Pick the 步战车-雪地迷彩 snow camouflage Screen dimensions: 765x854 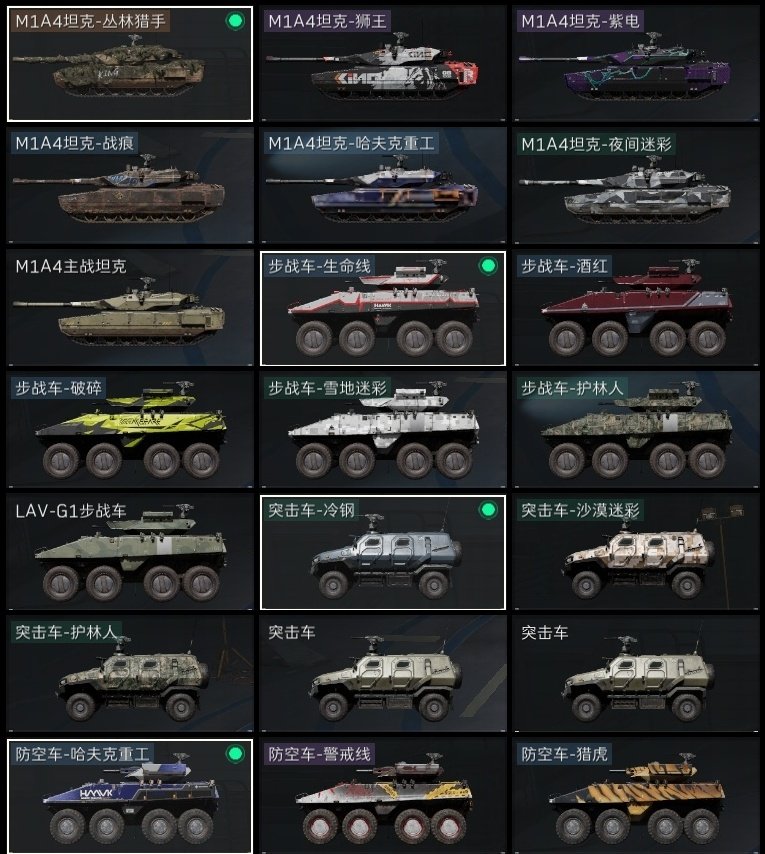(x=383, y=430)
